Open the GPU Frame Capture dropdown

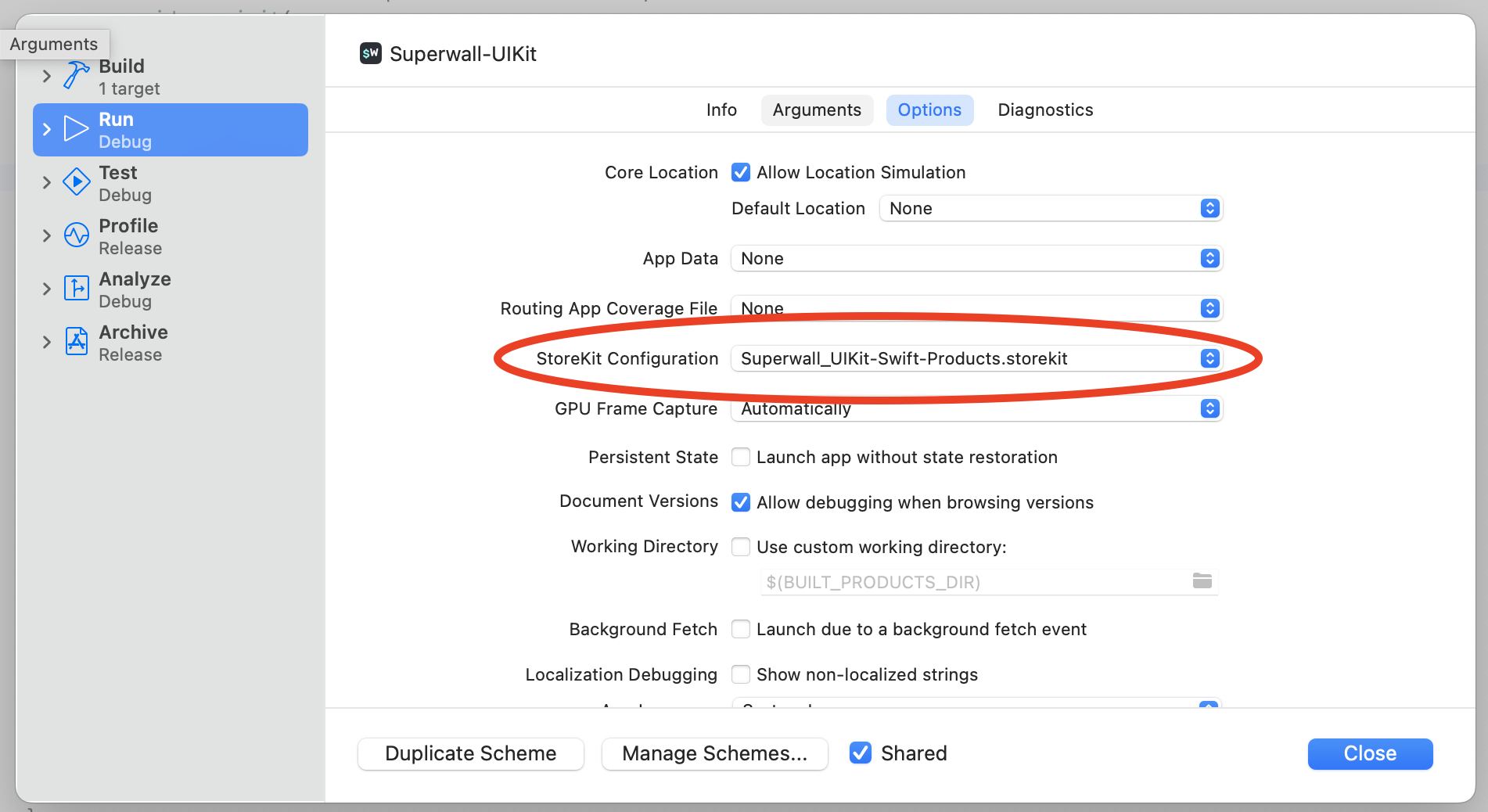(x=976, y=409)
